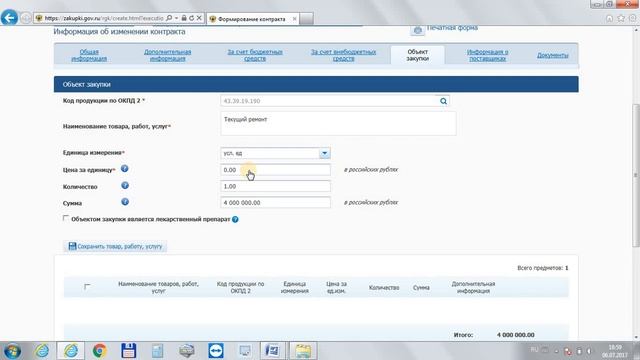Open За счет внебюджетных средств tab
640x360 pixels.
pos(343,55)
